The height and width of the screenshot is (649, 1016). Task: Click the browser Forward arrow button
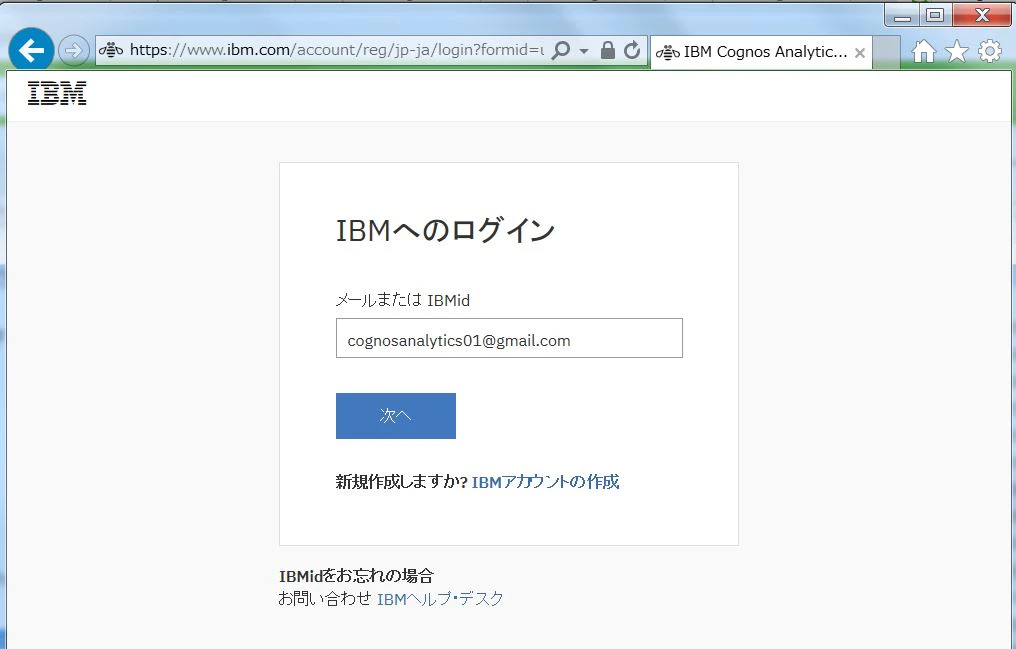pyautogui.click(x=73, y=51)
